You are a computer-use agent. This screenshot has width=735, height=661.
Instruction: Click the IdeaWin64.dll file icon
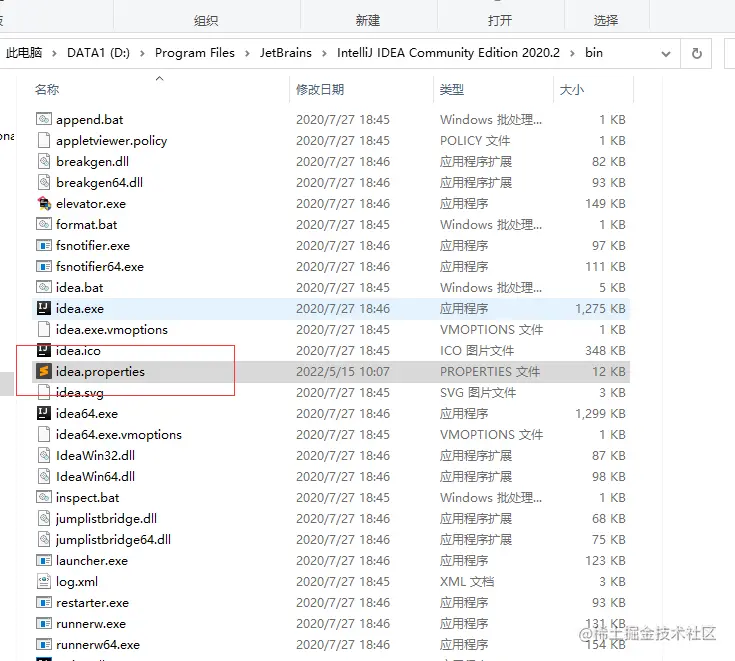(x=44, y=476)
